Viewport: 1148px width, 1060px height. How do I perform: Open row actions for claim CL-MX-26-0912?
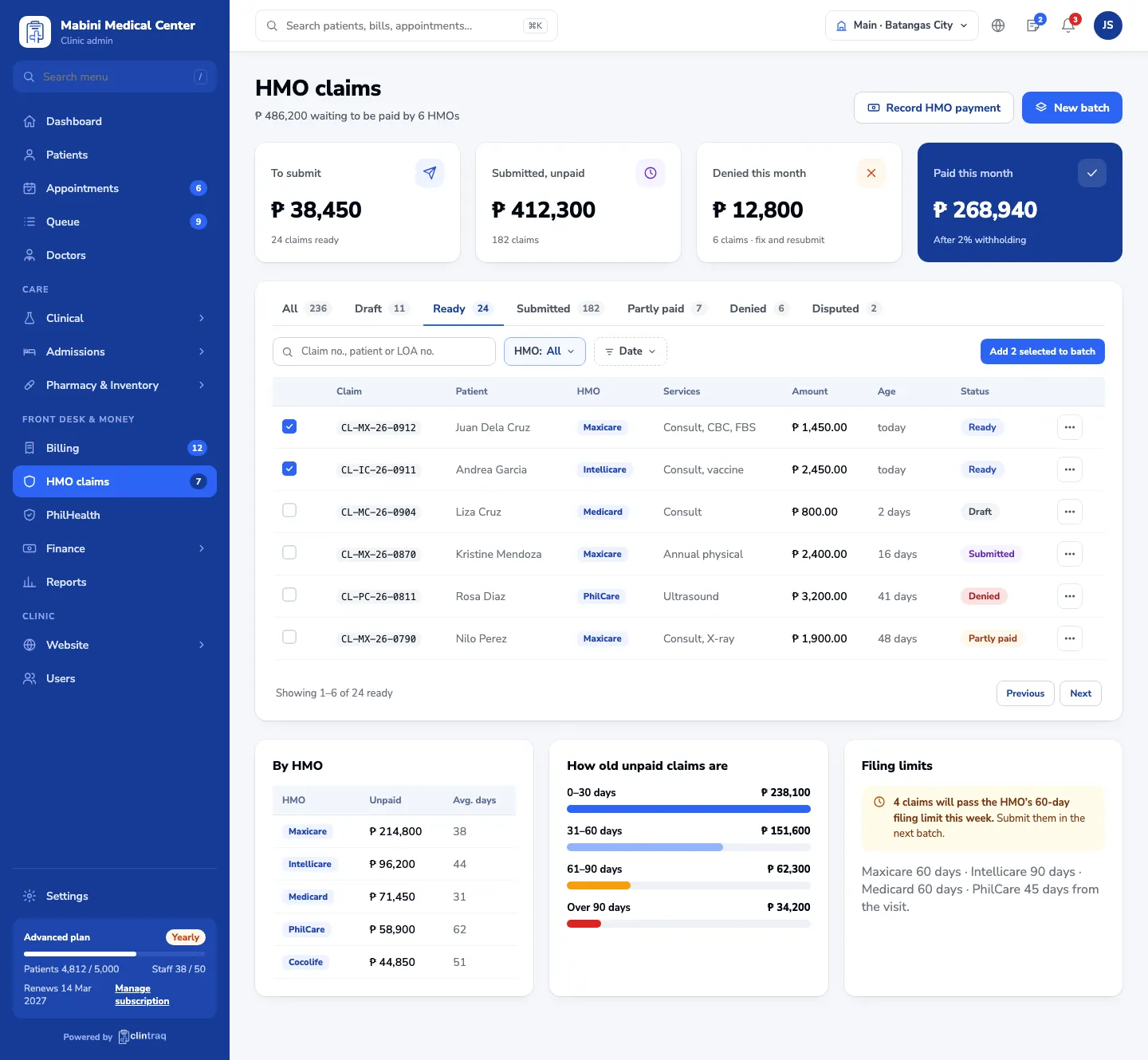(1070, 427)
